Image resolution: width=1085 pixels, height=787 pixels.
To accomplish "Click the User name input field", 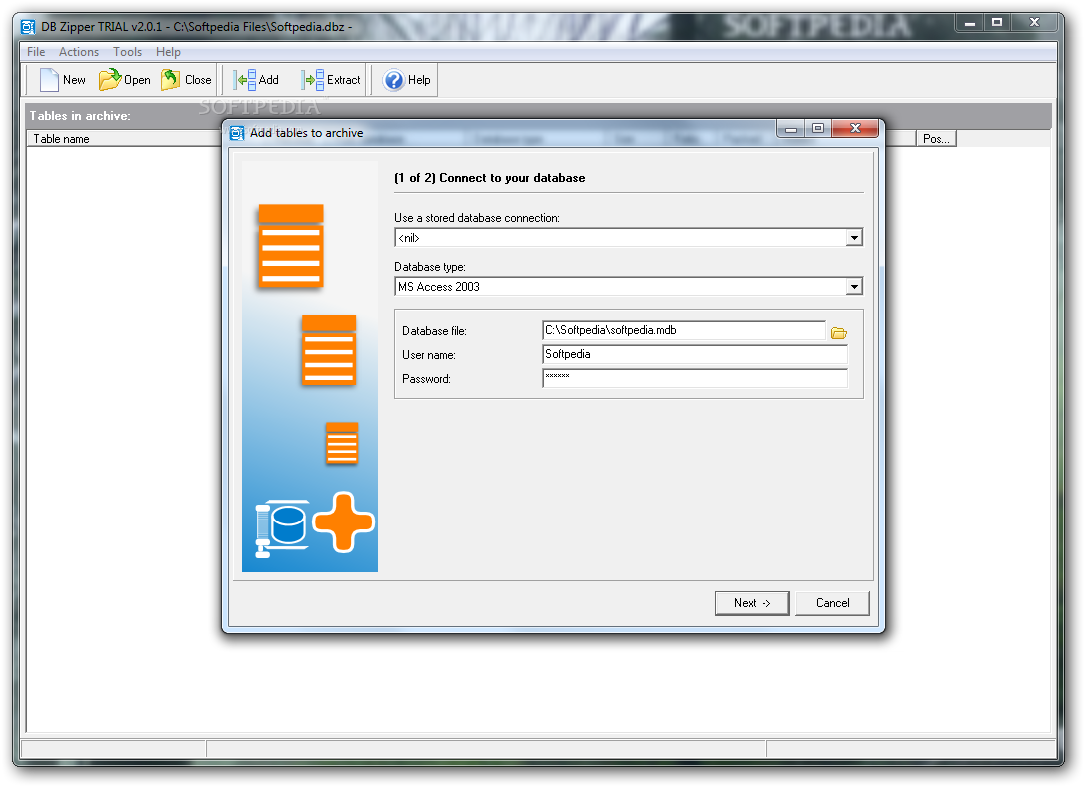I will tap(695, 354).
